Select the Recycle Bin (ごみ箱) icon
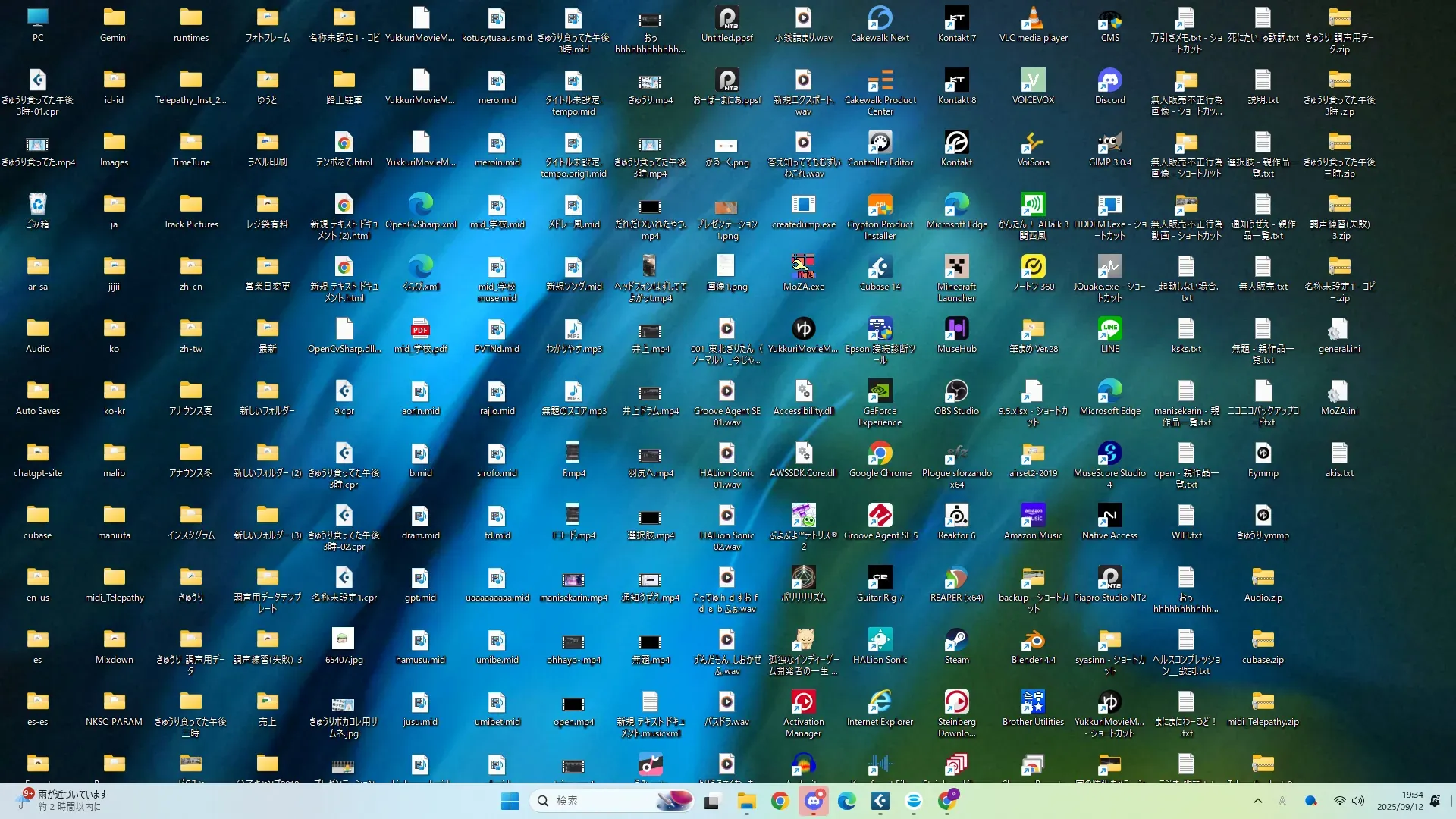This screenshot has height=819, width=1456. pos(37,206)
